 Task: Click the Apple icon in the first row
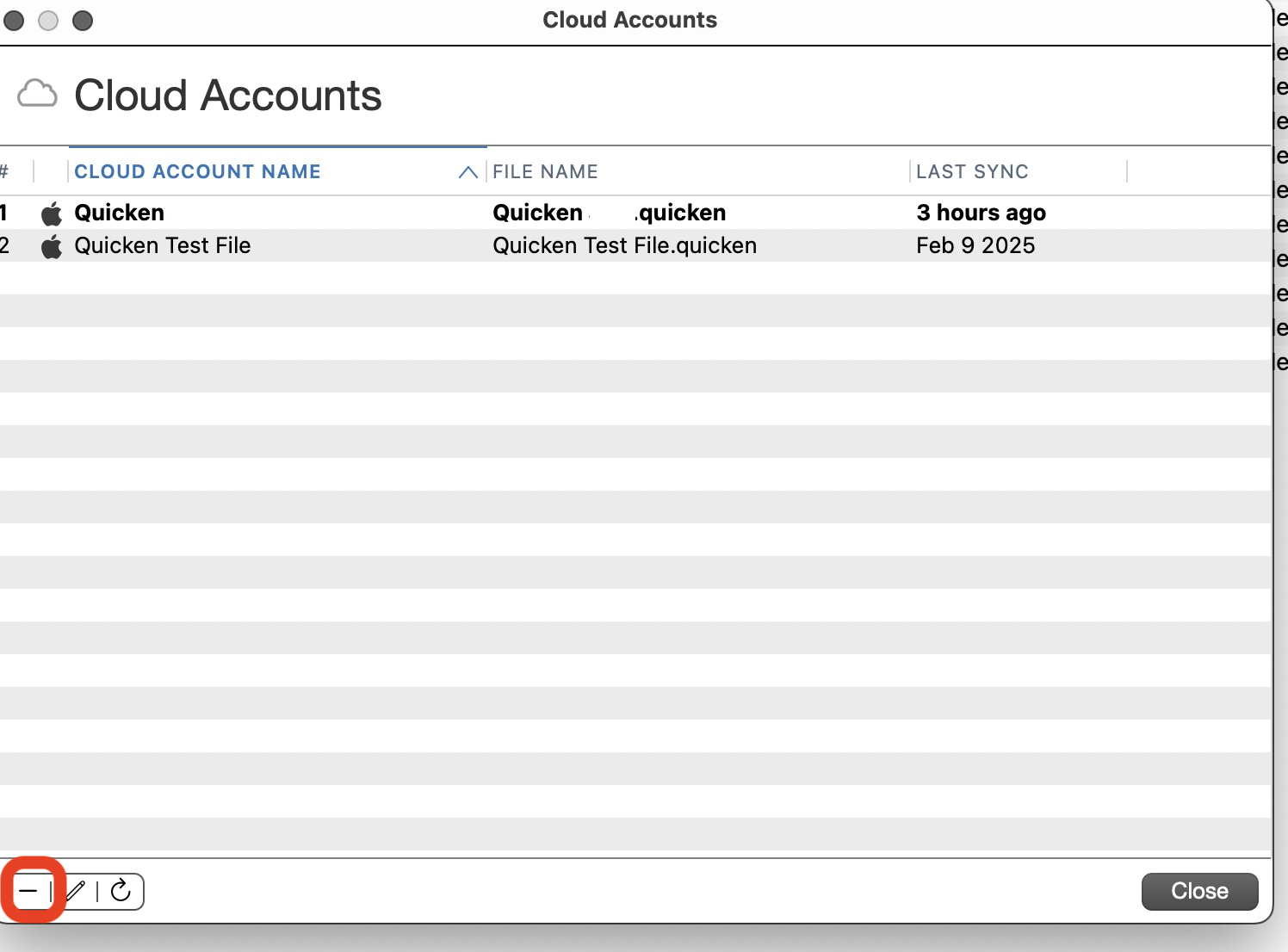52,213
